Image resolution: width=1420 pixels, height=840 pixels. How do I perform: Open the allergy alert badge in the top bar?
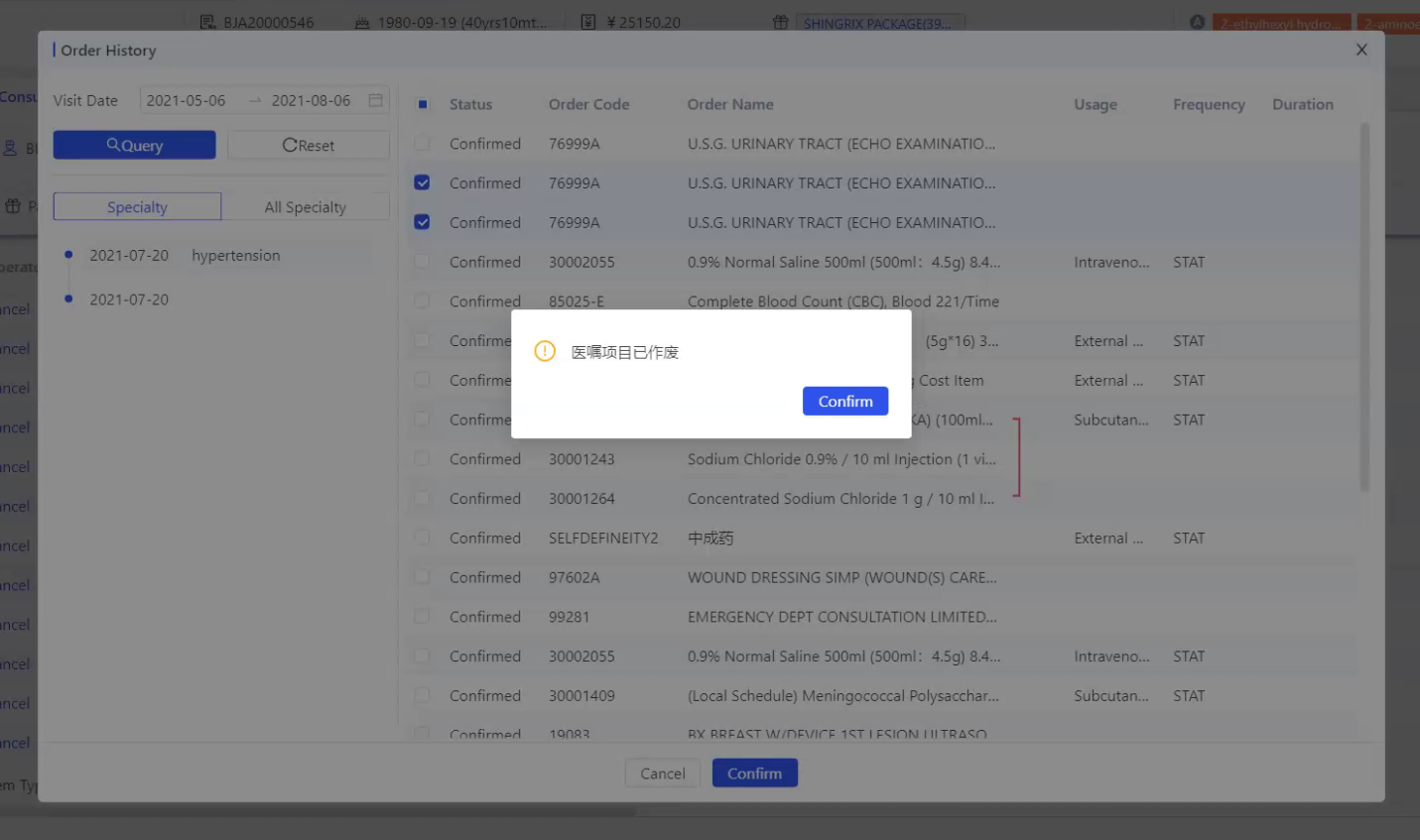[1197, 20]
